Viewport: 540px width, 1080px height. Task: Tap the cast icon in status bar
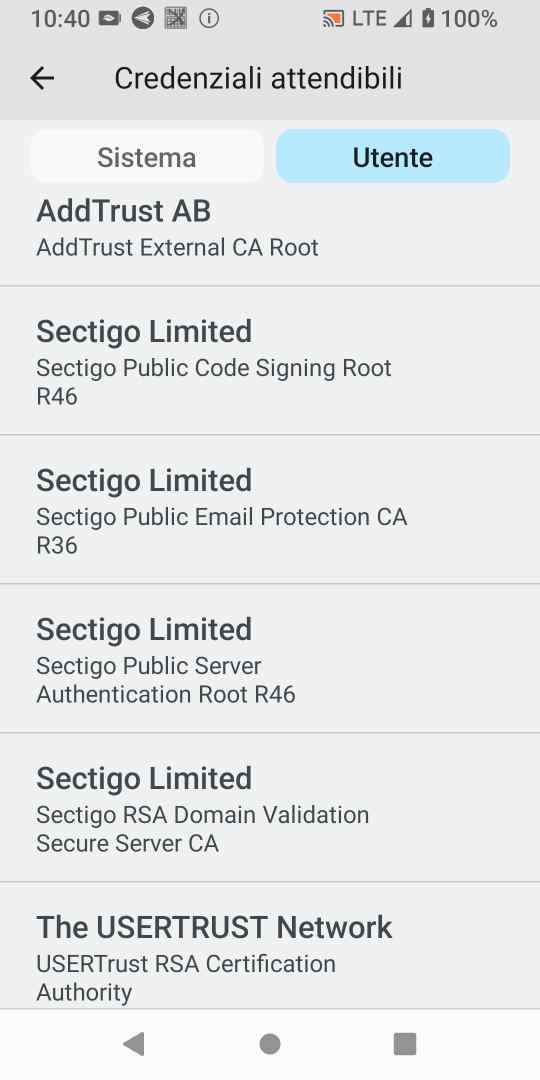coord(333,19)
